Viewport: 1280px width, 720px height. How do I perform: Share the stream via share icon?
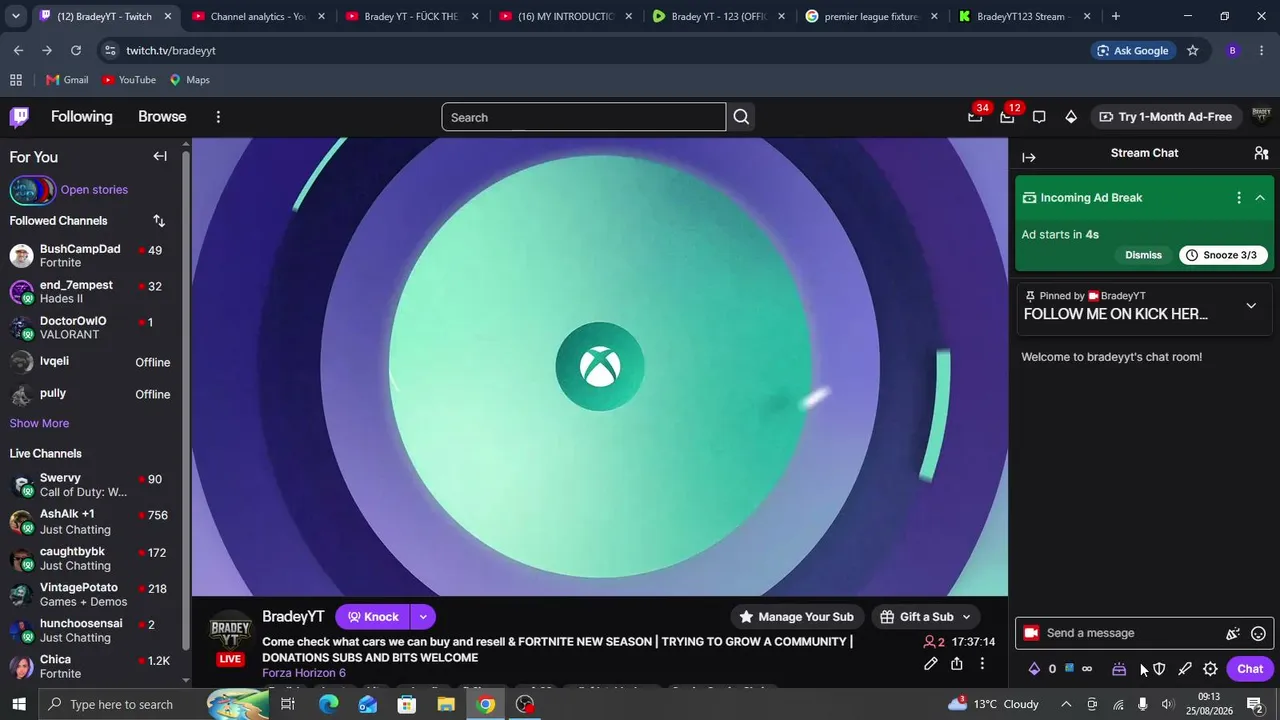click(957, 664)
